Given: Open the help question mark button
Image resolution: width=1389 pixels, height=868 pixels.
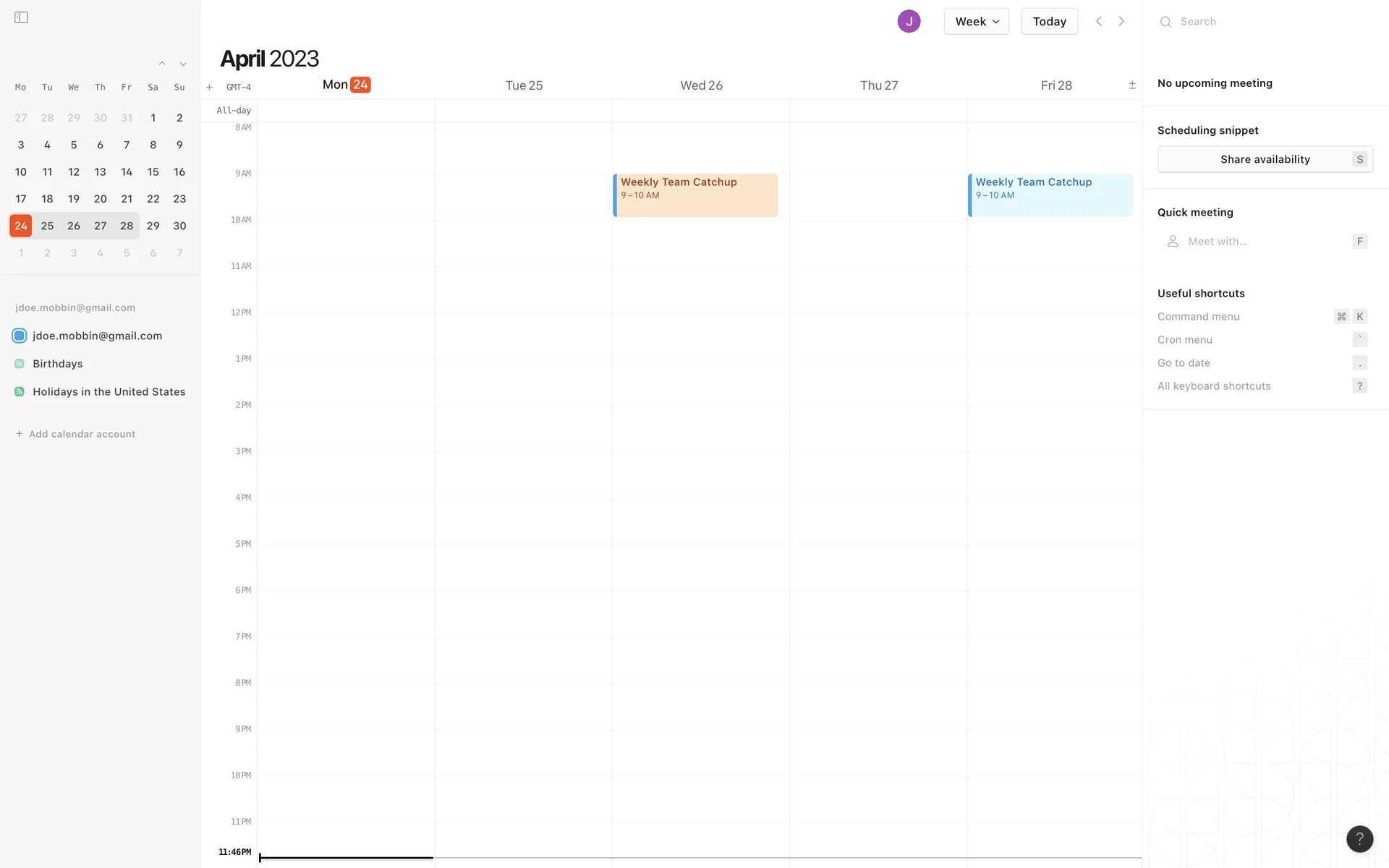Looking at the screenshot, I should [1359, 838].
